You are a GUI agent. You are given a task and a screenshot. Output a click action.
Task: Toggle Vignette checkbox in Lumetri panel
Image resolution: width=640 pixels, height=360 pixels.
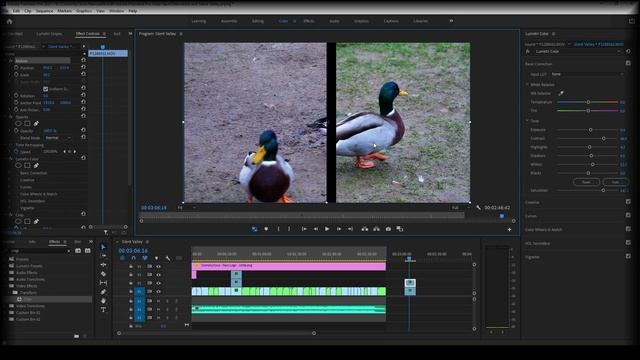click(x=628, y=256)
